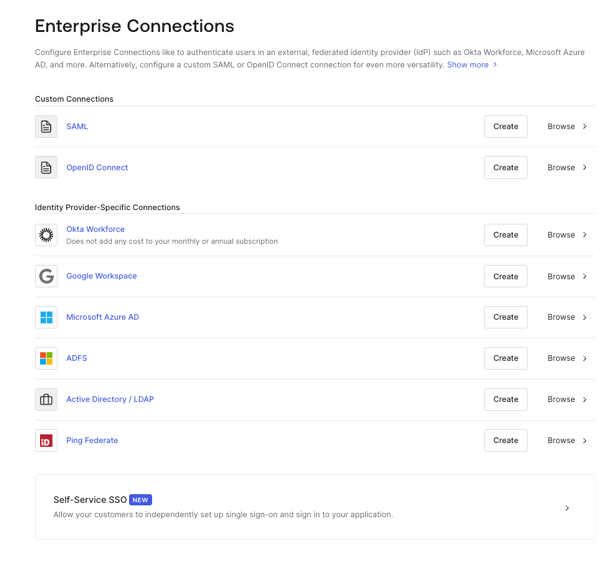This screenshot has height=561, width=600.
Task: Open the Active Directory / LDAP link
Action: point(110,399)
